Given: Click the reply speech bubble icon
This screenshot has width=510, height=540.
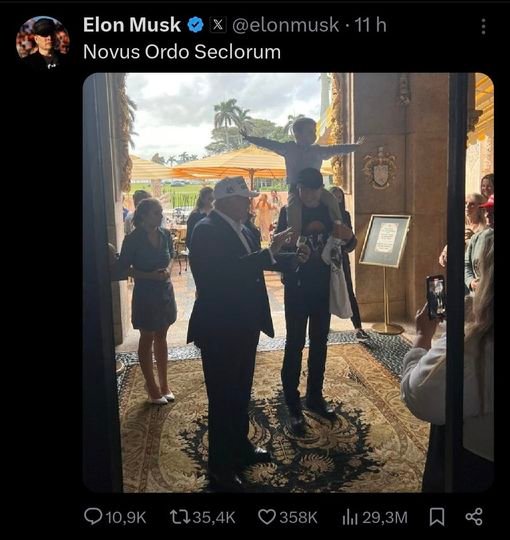Looking at the screenshot, I should pos(93,517).
